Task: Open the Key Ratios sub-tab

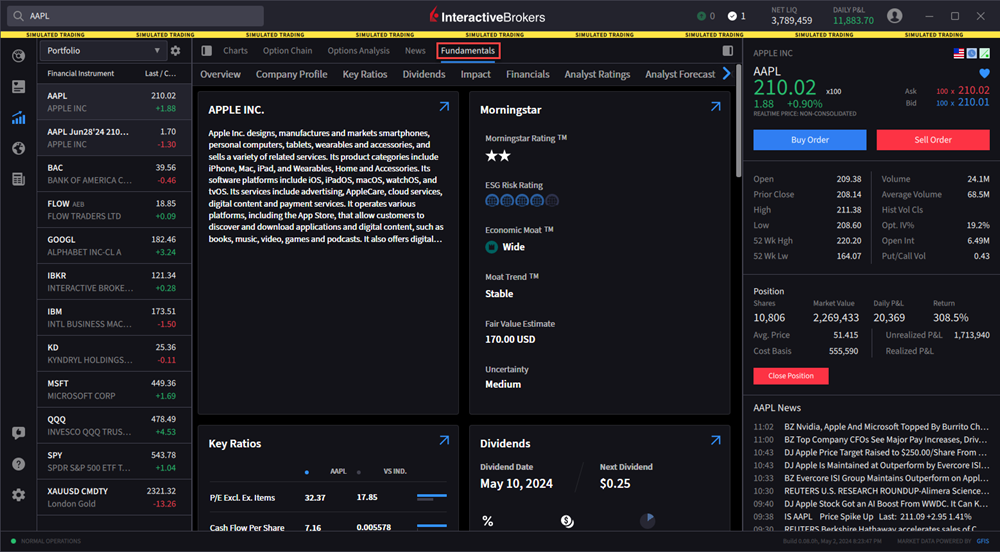Action: (365, 75)
